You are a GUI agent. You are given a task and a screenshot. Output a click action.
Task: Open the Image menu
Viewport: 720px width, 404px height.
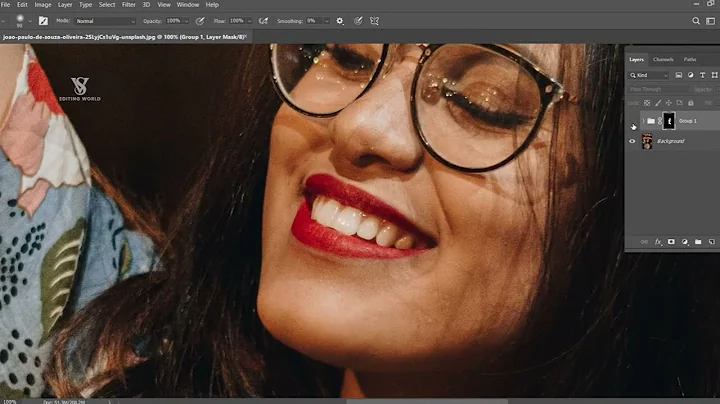point(43,5)
